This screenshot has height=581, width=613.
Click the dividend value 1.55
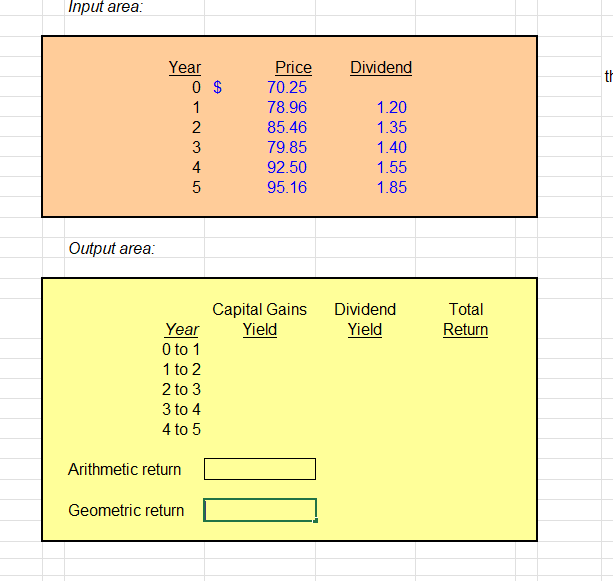pos(391,167)
